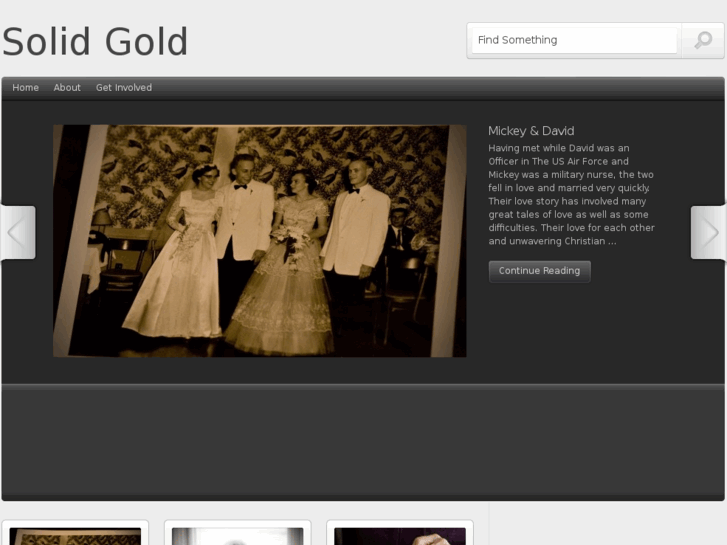Open the first post thumbnail with patterned wallpaper
This screenshot has width=727, height=545.
75,536
